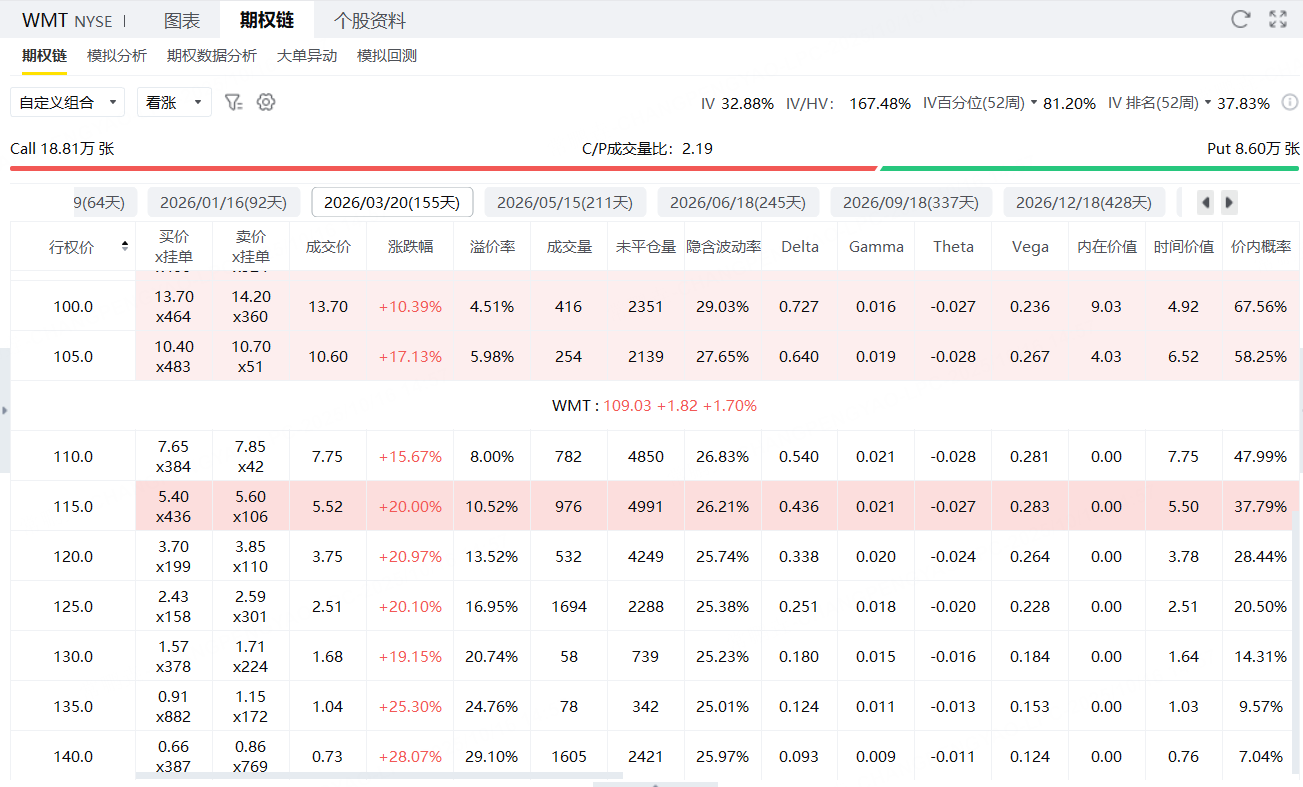Screen dimensions: 1303x787
Task: Go to the 大单异动 sub-tab
Action: pyautogui.click(x=307, y=56)
